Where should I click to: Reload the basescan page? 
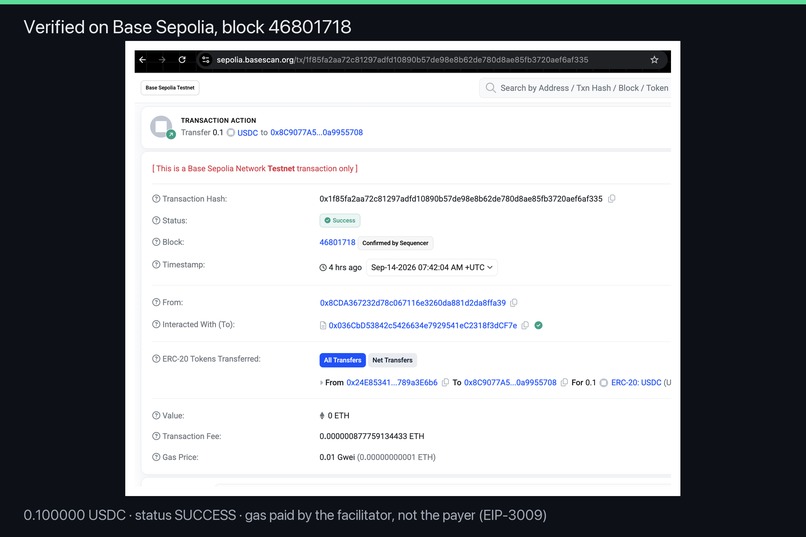click(182, 60)
